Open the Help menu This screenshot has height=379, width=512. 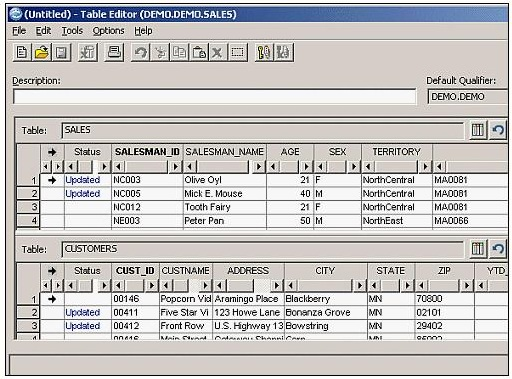pyautogui.click(x=143, y=31)
